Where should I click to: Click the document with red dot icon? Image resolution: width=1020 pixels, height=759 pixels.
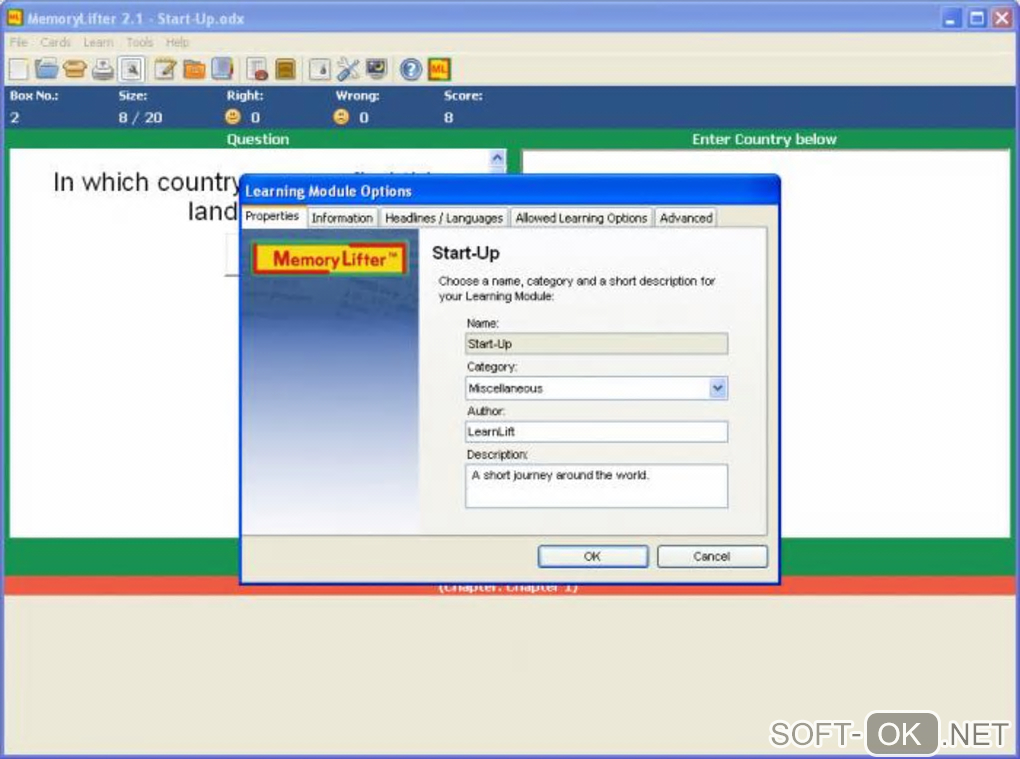pos(258,69)
